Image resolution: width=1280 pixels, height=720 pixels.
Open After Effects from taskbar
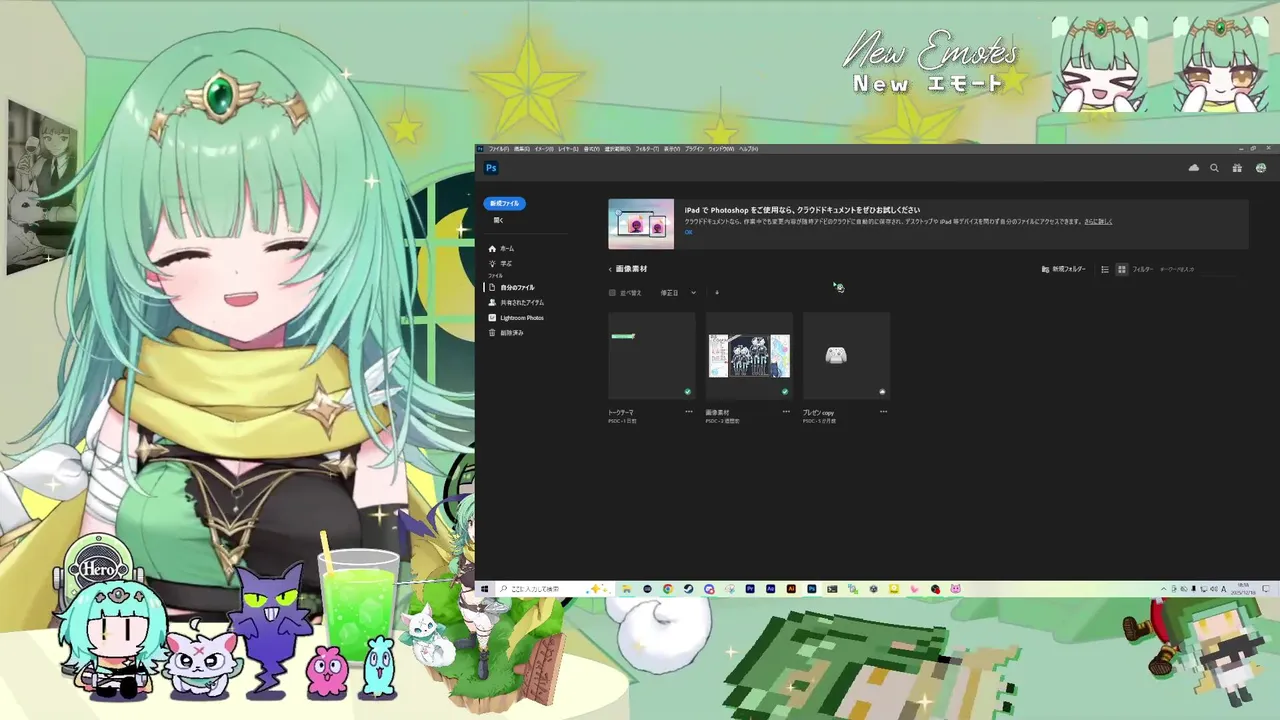click(x=771, y=589)
